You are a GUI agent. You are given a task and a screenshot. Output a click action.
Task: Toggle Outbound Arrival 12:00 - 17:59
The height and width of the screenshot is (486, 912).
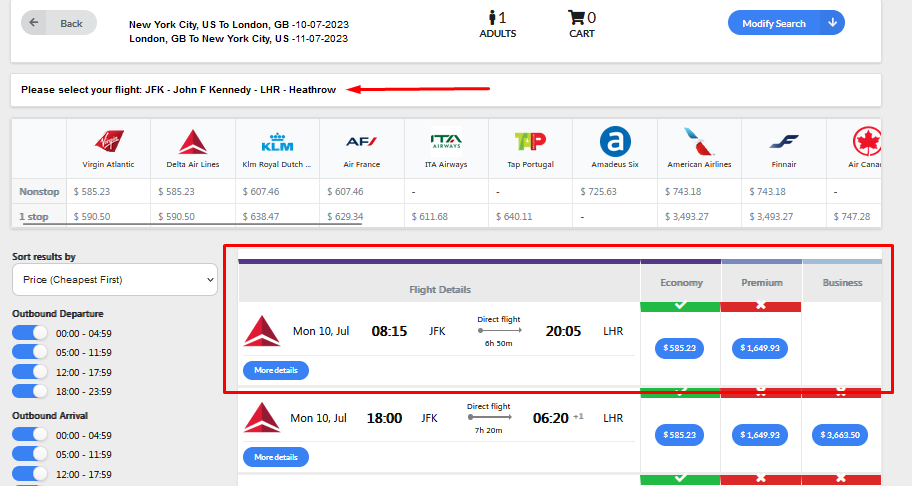(30, 474)
